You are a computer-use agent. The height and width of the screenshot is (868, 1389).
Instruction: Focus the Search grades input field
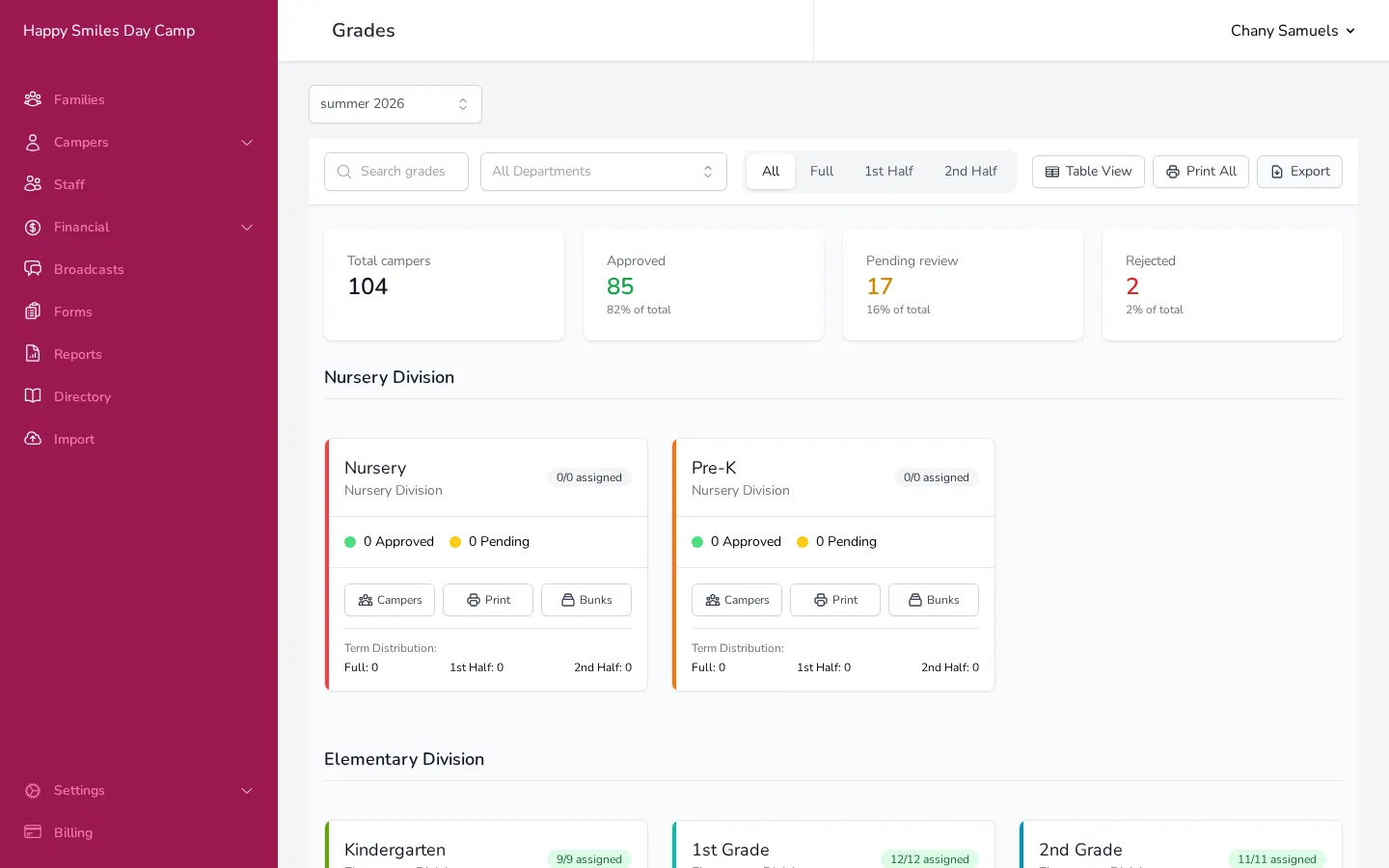(396, 172)
